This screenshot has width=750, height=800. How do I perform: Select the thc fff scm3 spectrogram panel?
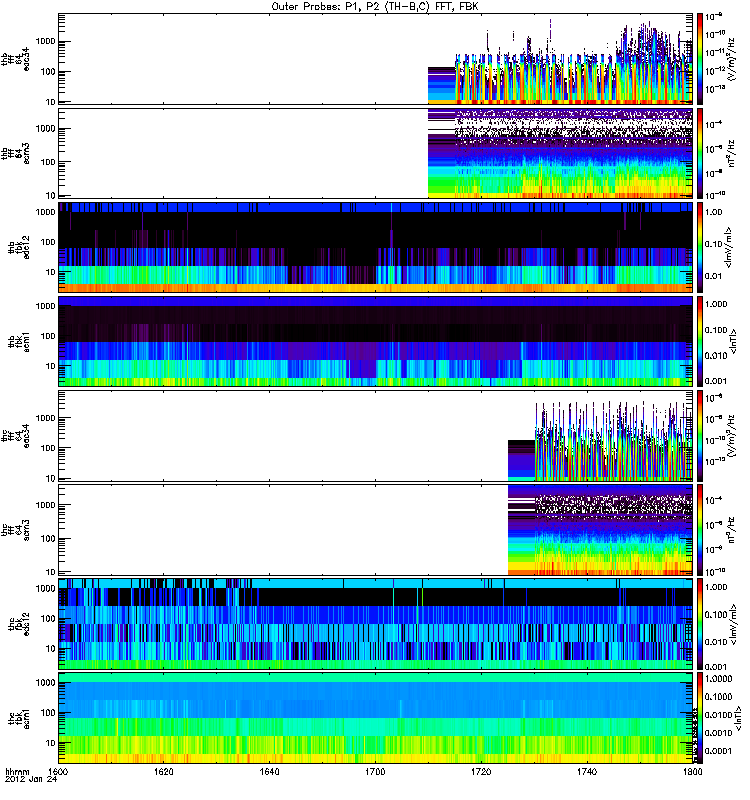tap(375, 530)
